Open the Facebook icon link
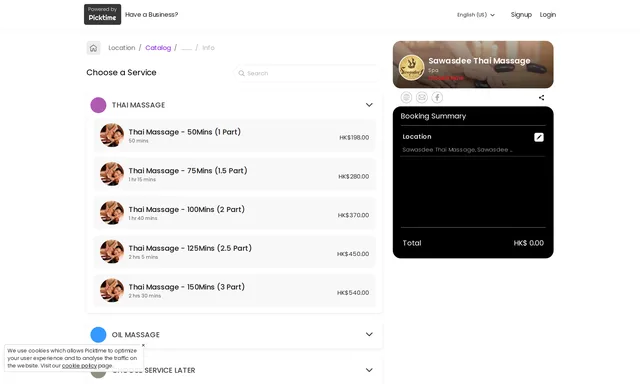The image size is (640, 384). 437,97
